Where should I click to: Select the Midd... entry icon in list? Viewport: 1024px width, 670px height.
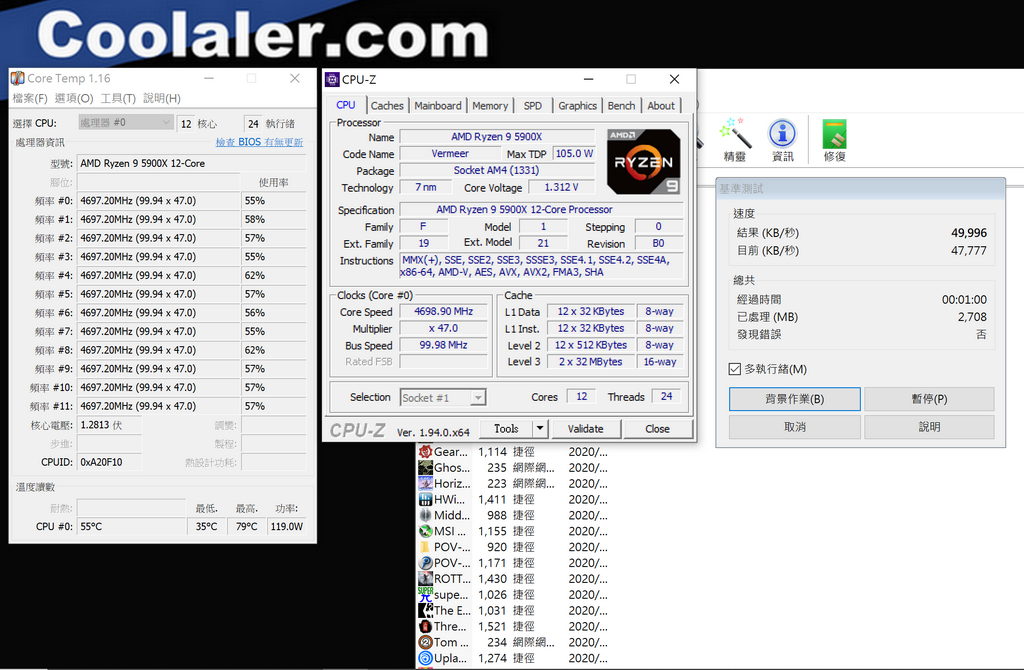(425, 515)
